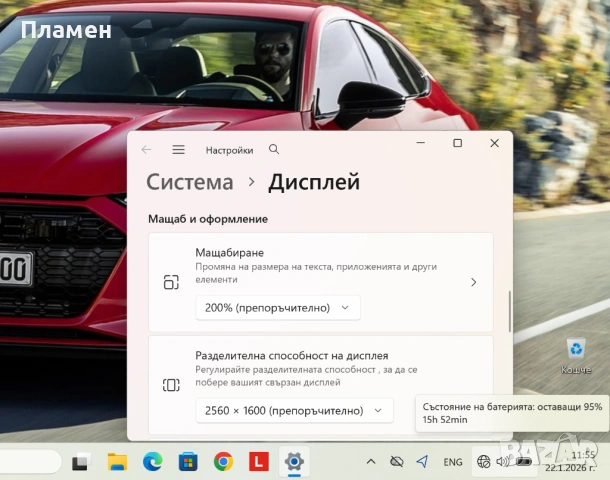Close the Settings window
Viewport: 610px width, 480px height.
[494, 143]
